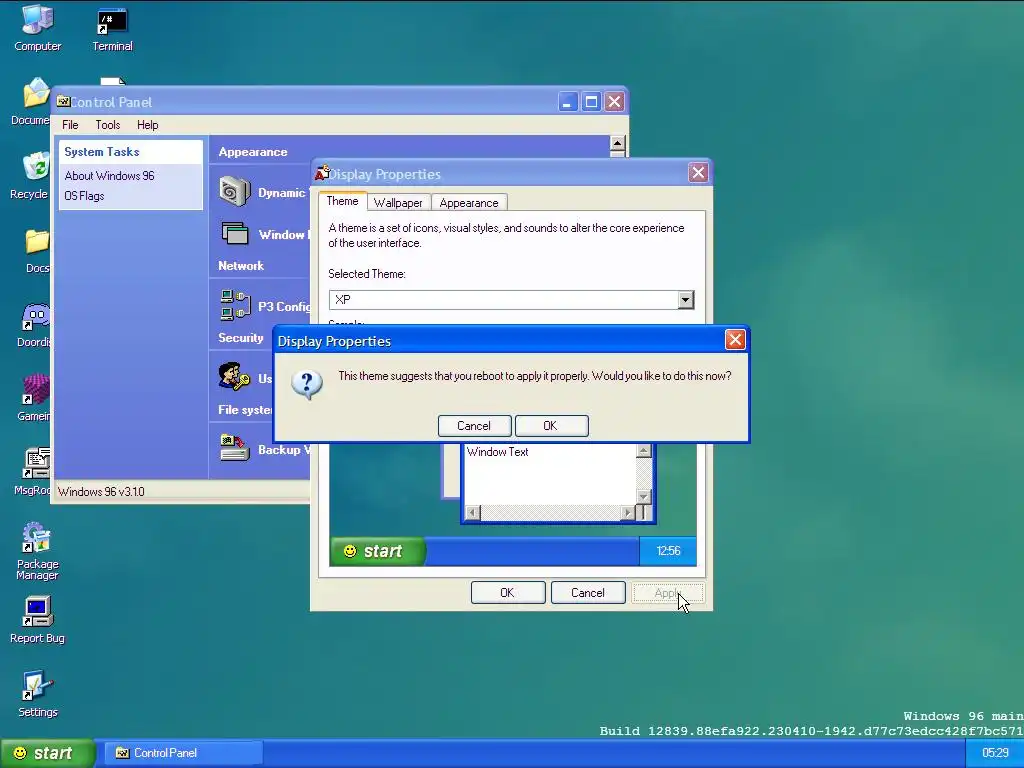
Task: Click the Backup file system icon
Action: (x=234, y=449)
